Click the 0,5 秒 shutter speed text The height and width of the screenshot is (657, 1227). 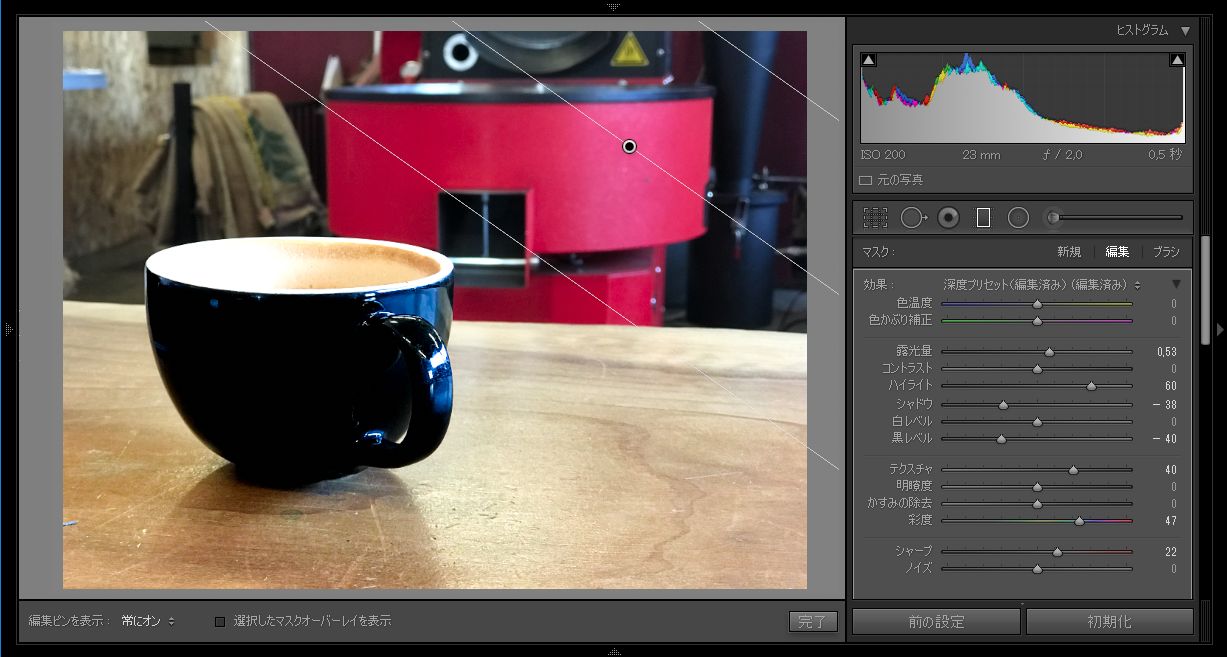tap(1165, 155)
